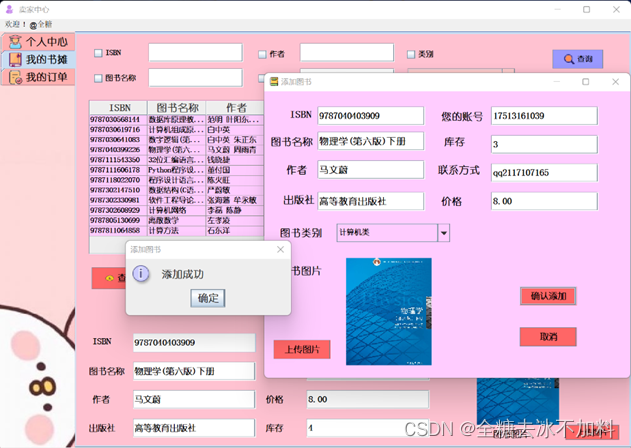Sort by the ISBN column header
The height and width of the screenshot is (448, 631).
[x=119, y=107]
